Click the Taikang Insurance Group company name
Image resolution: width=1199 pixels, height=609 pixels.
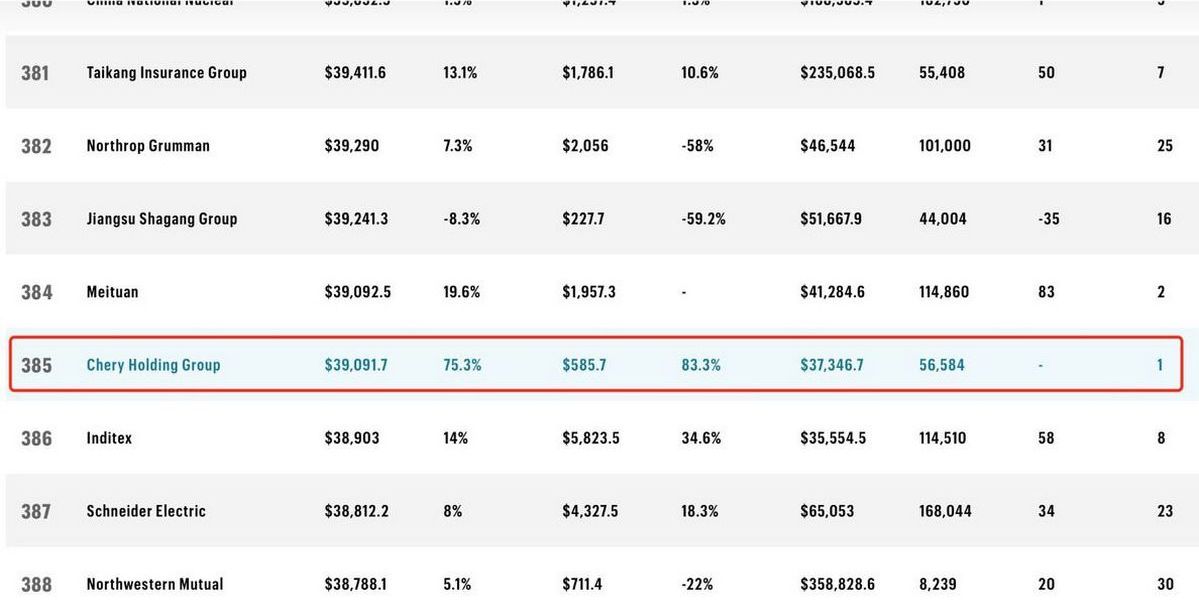[x=166, y=73]
